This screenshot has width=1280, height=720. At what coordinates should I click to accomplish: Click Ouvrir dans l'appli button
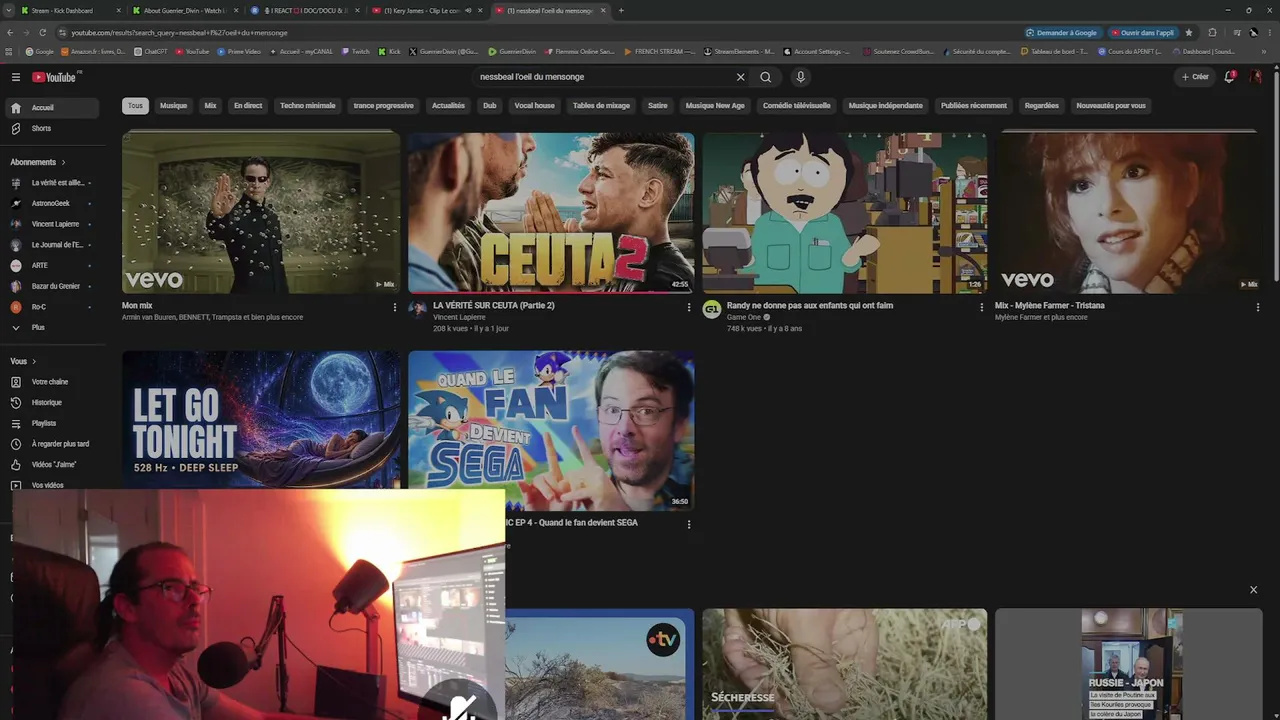1143,32
